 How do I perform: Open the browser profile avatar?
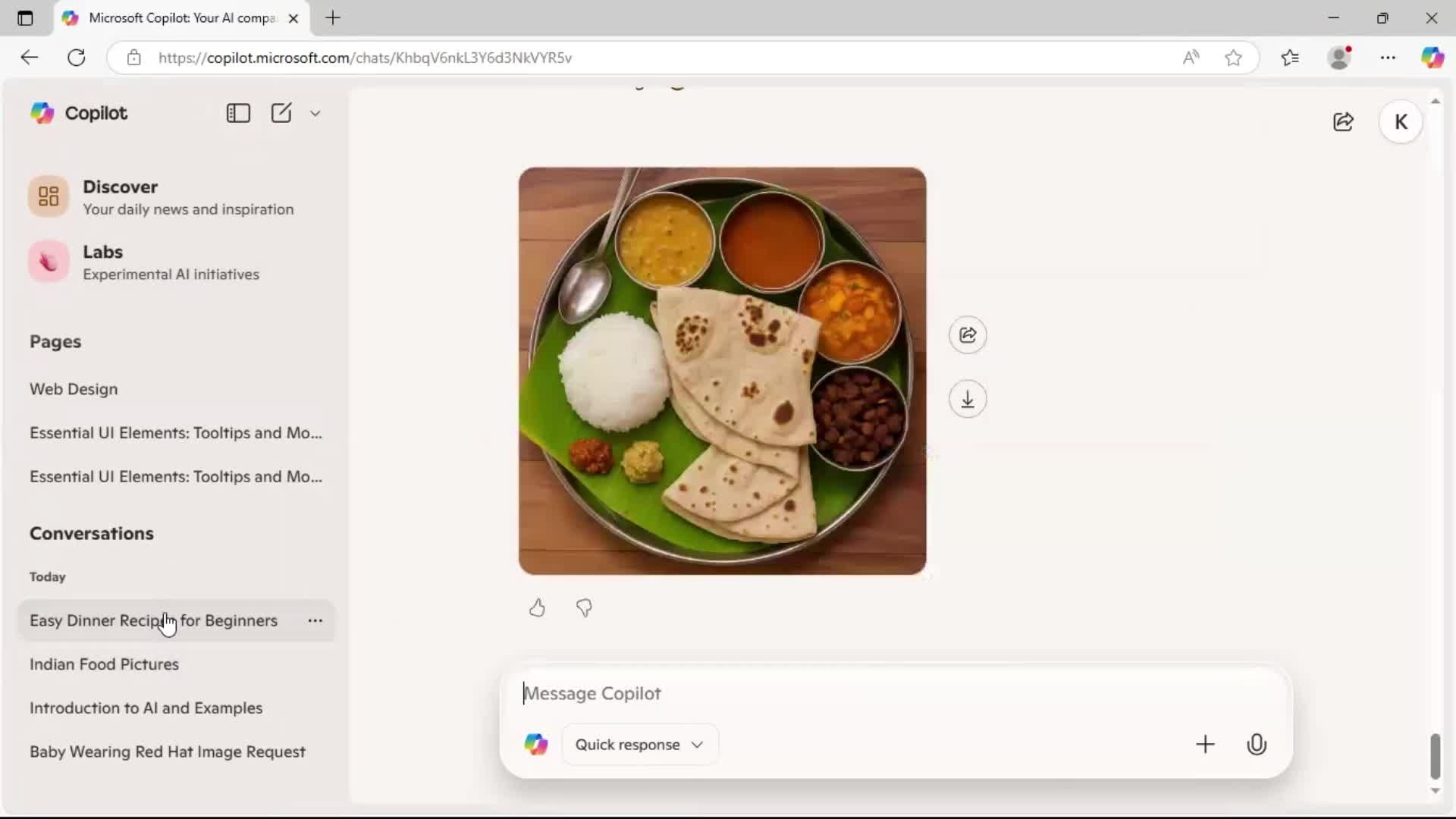[x=1340, y=58]
